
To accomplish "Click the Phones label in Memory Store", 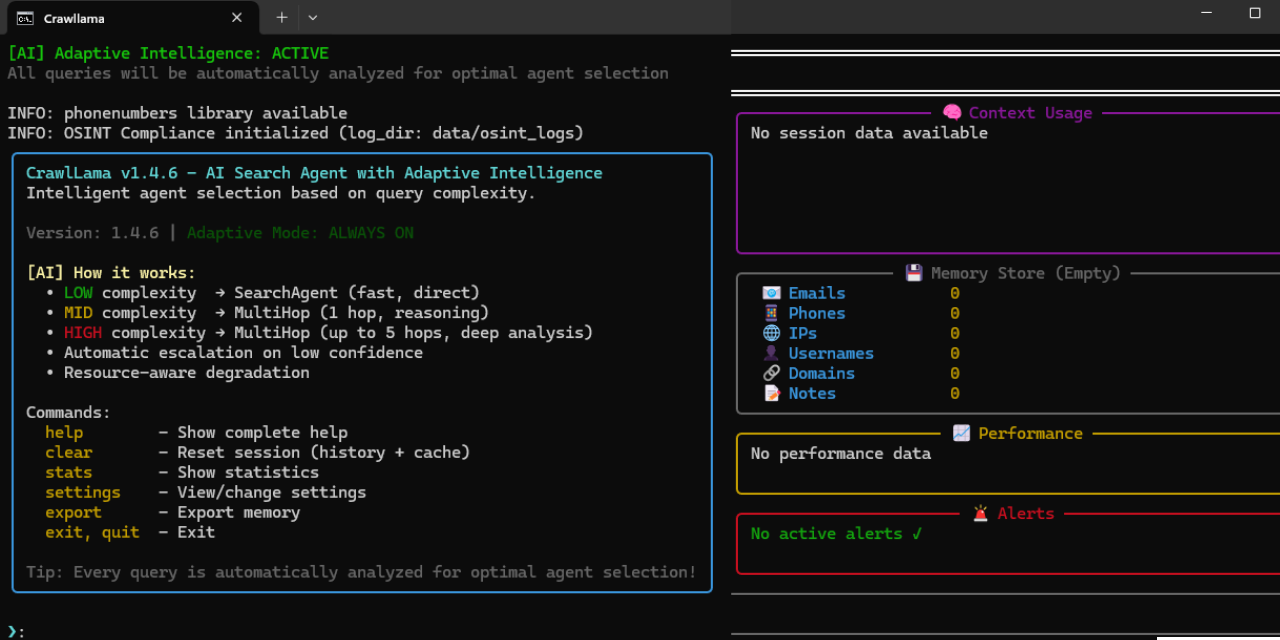I will coord(817,313).
